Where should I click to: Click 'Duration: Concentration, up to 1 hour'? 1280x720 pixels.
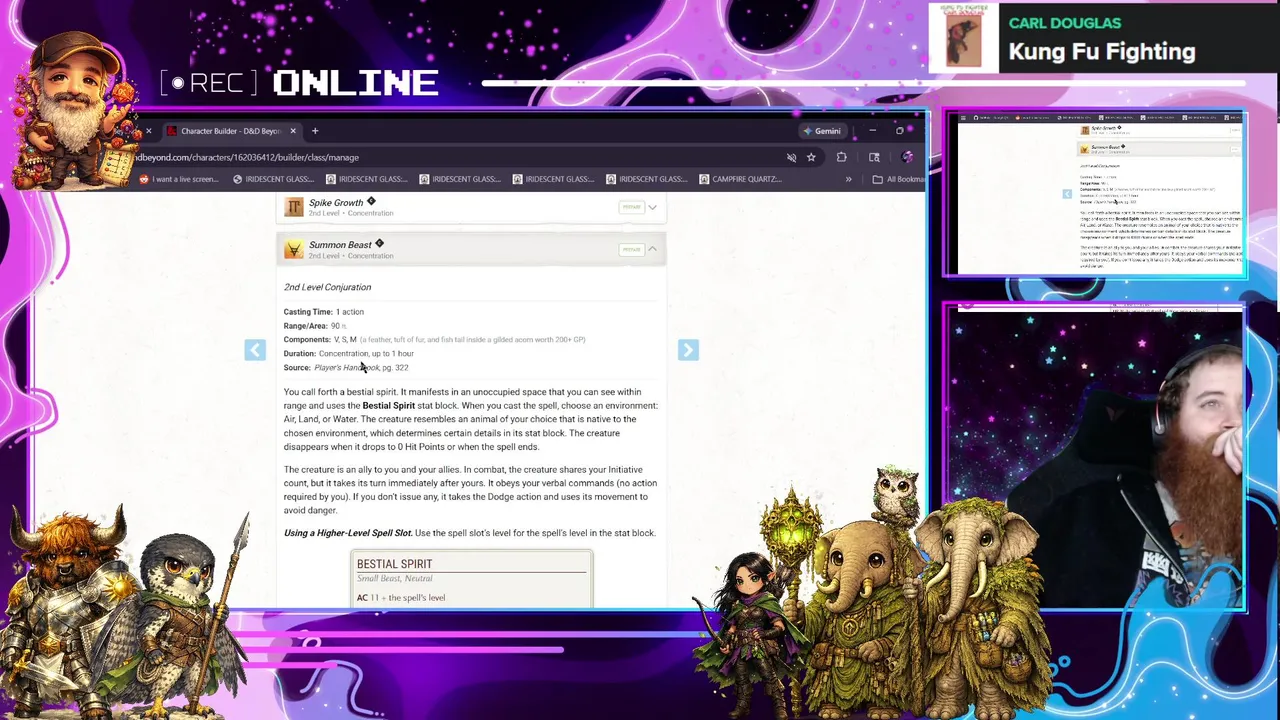(349, 354)
